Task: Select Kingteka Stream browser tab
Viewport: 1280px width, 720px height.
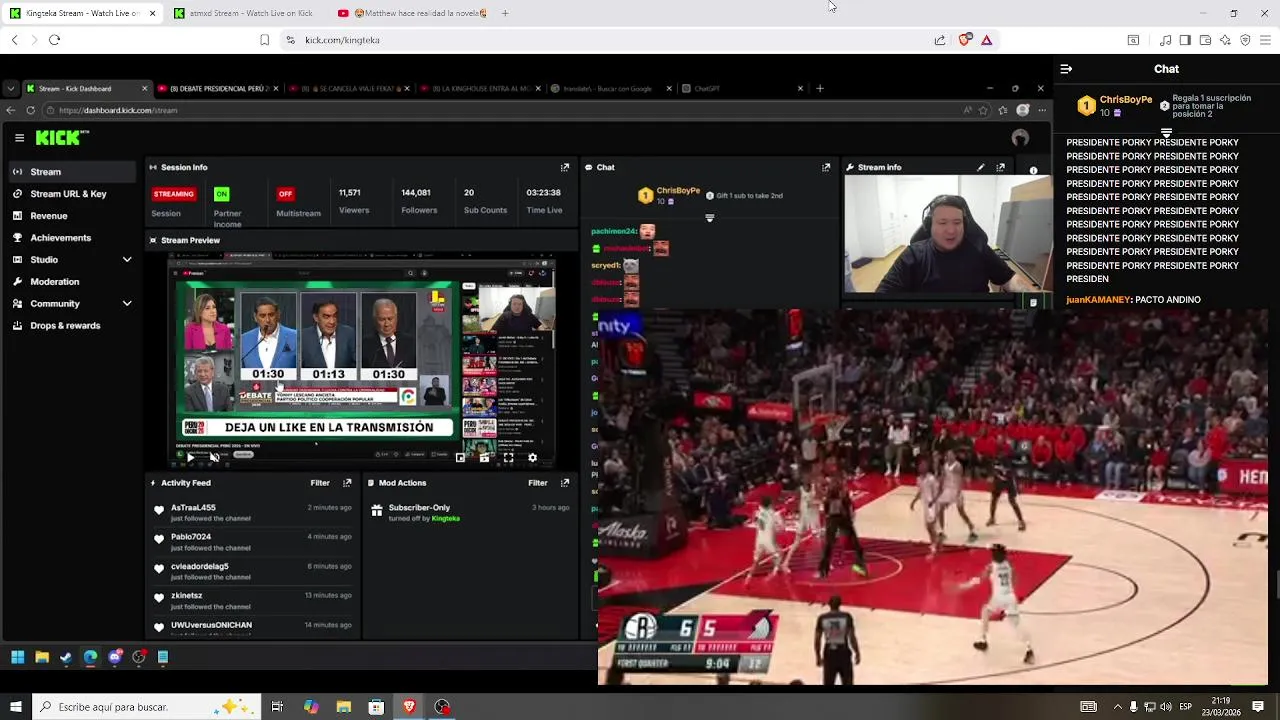Action: coord(82,13)
